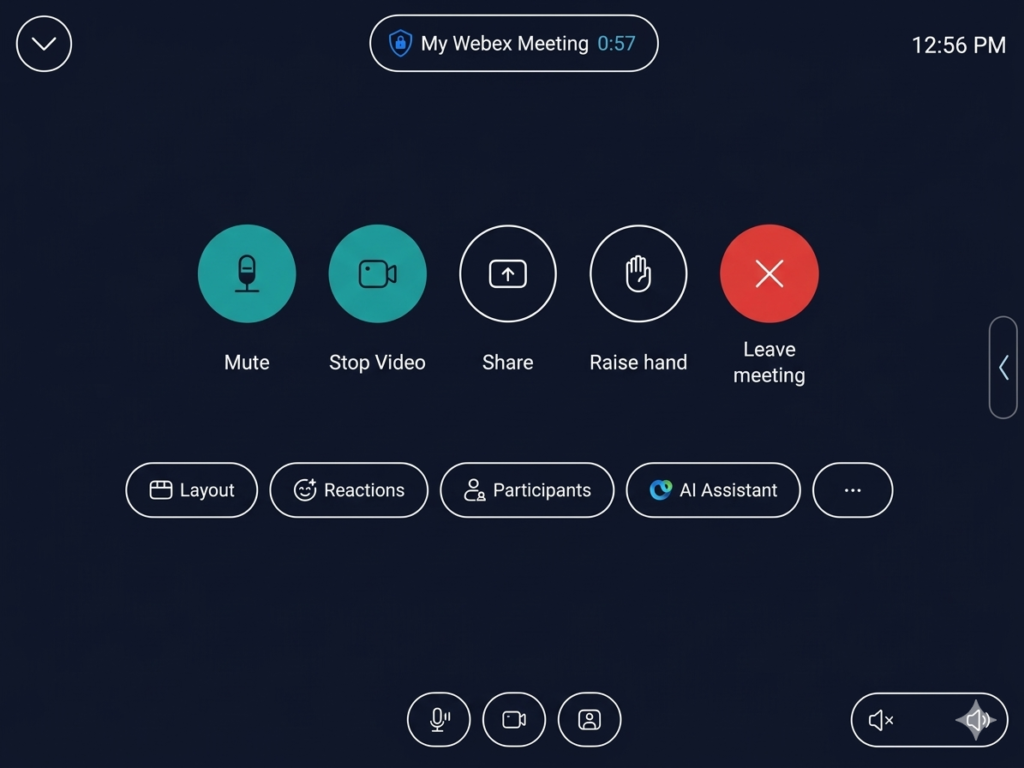
Task: Leave the meeting with the red button
Action: (769, 273)
